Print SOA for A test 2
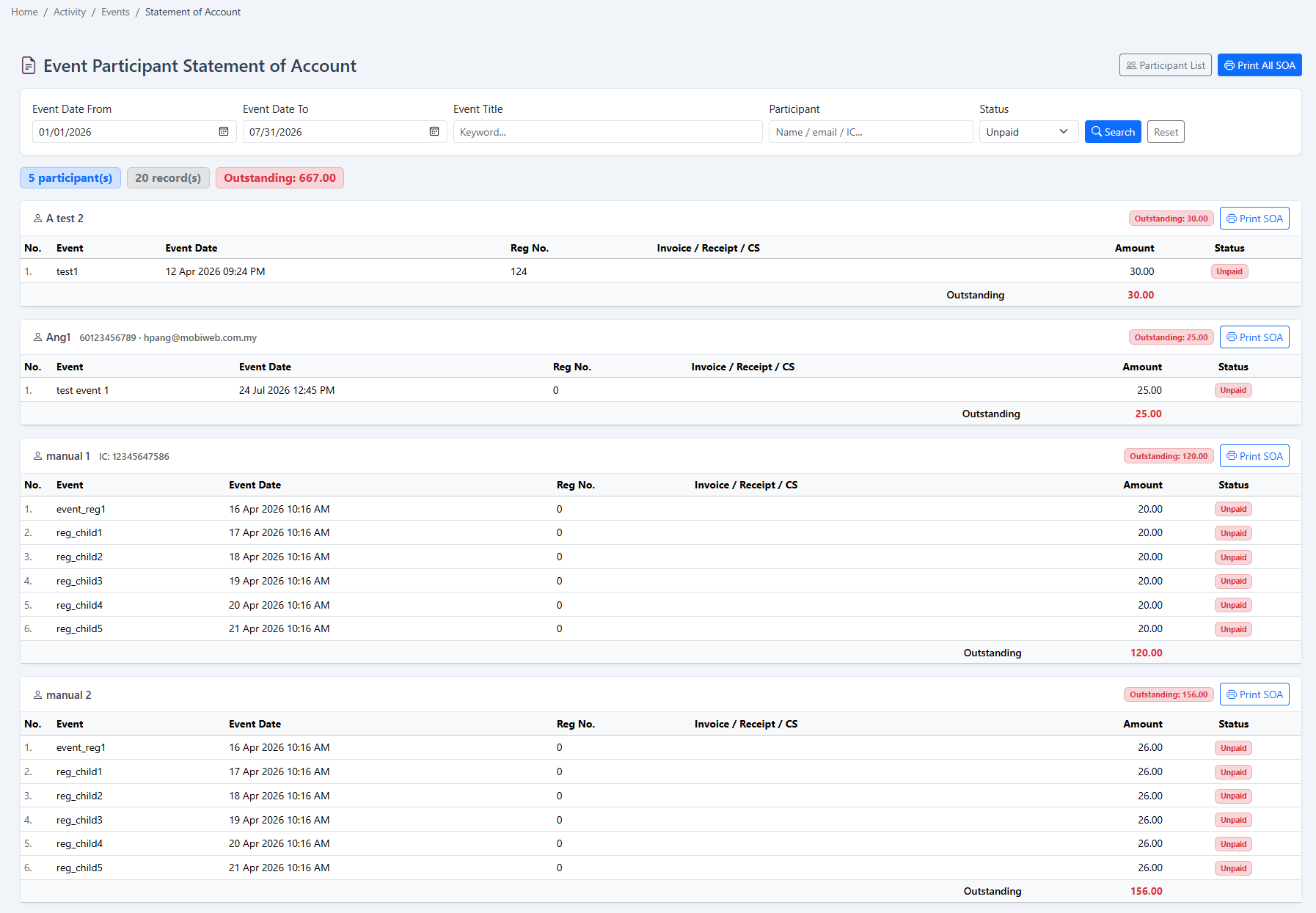Viewport: 1316px width, 913px height. click(1254, 219)
